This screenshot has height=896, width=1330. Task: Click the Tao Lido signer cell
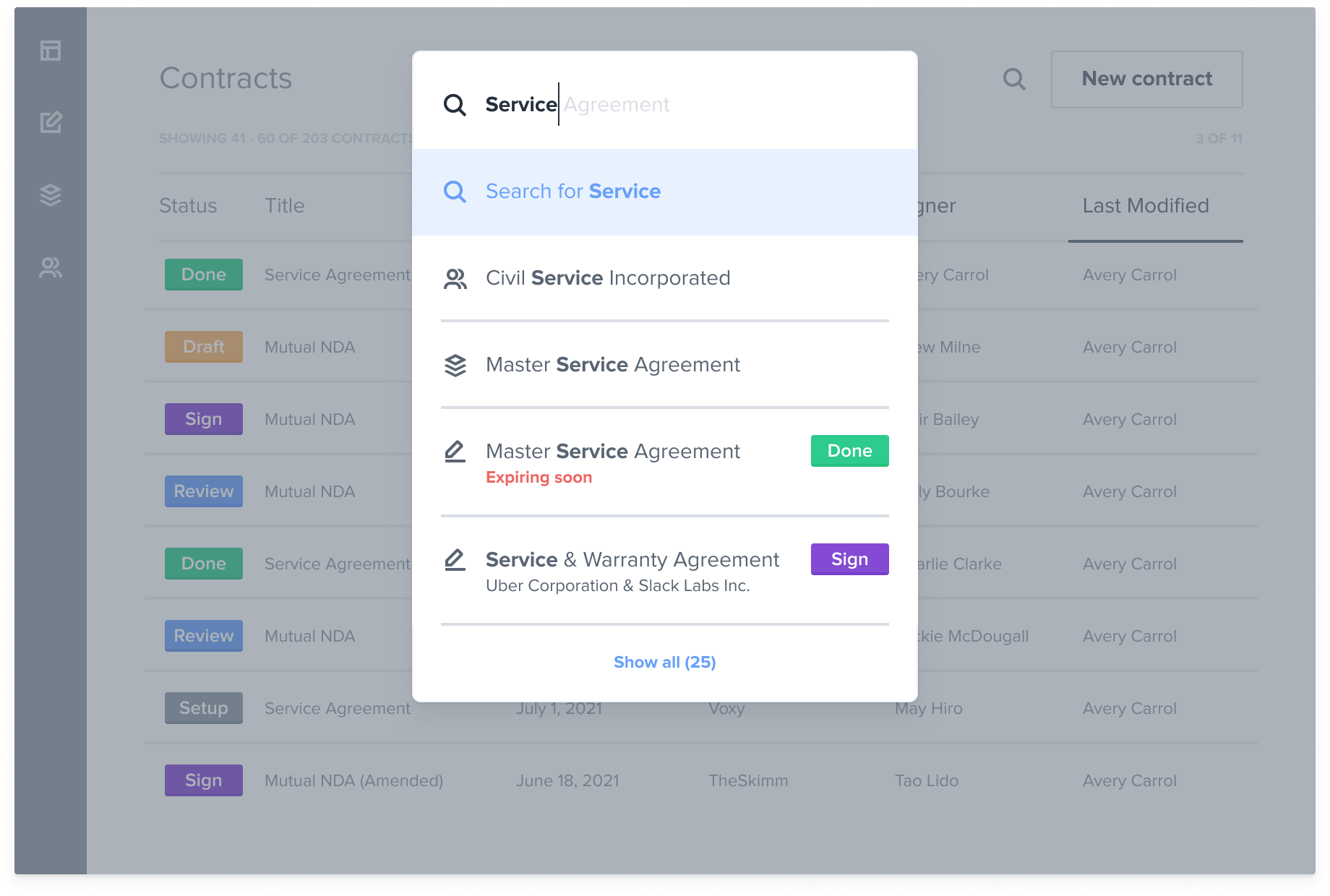pos(927,781)
